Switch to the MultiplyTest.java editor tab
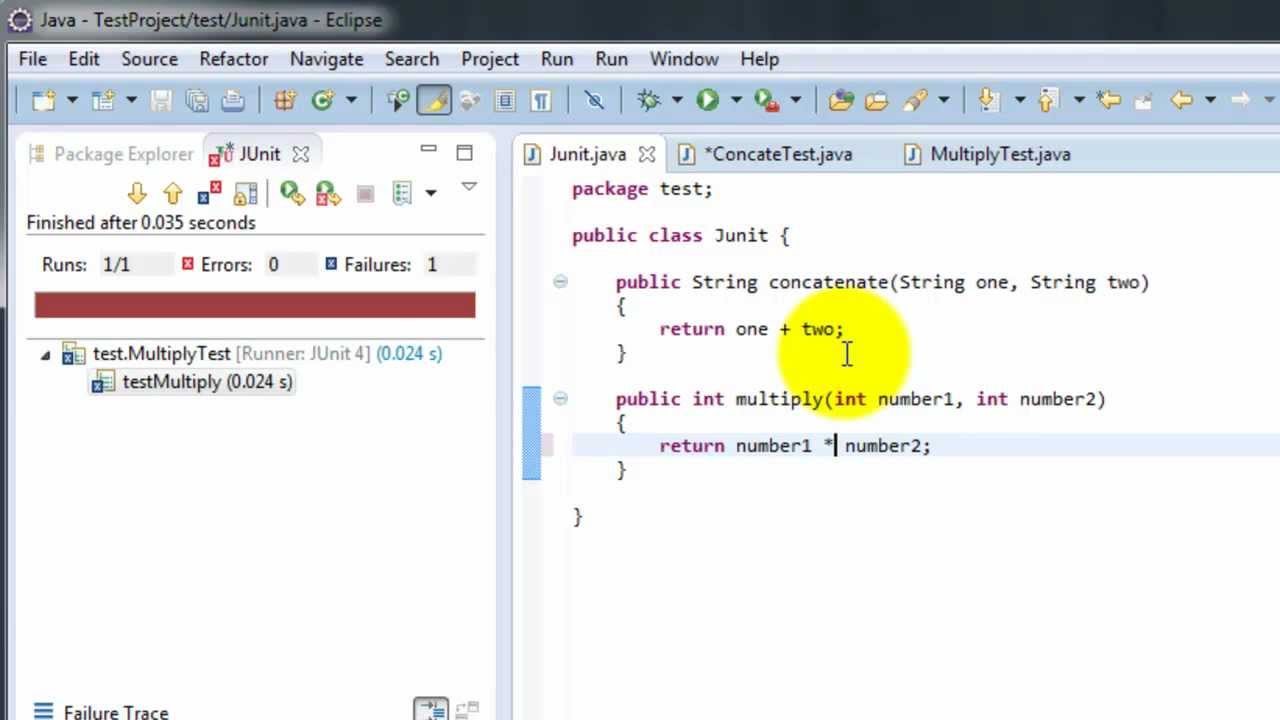 point(988,154)
